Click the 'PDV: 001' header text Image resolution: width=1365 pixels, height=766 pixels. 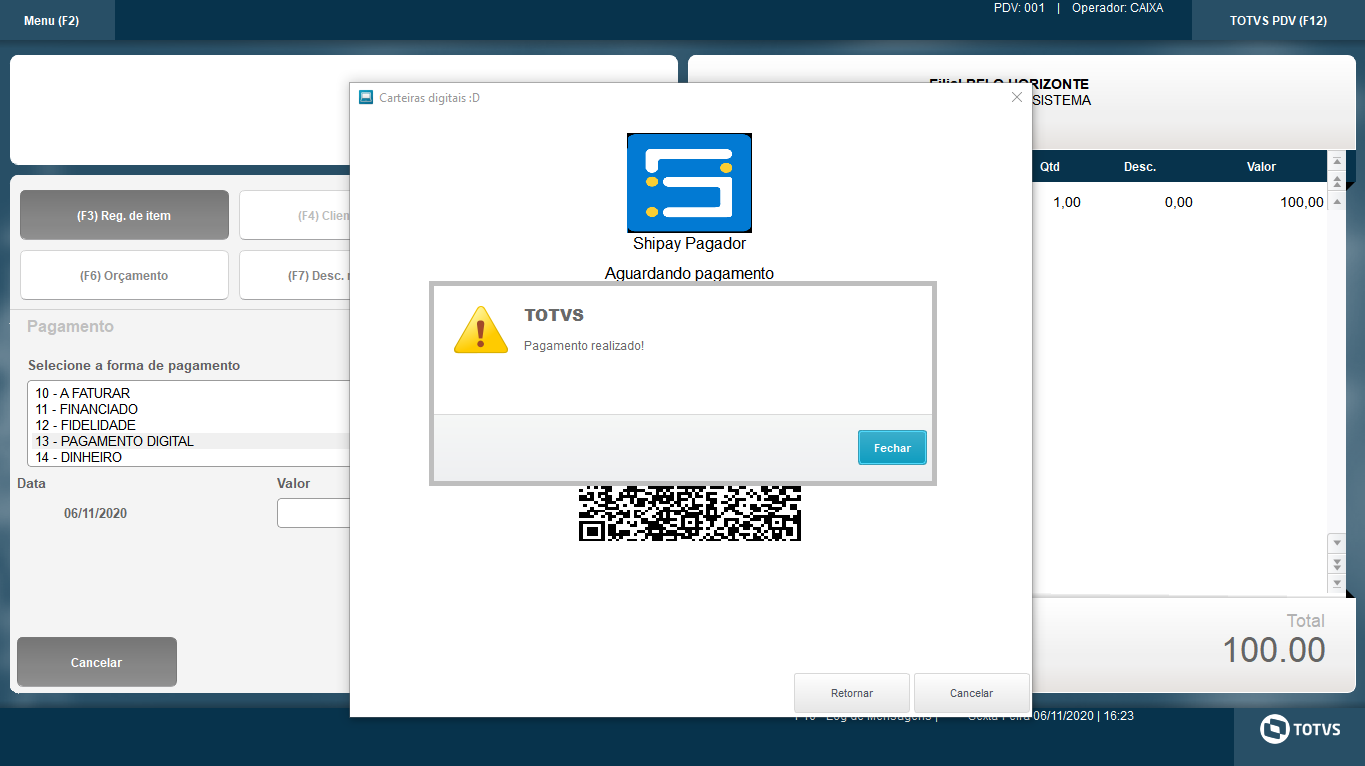click(x=1019, y=8)
